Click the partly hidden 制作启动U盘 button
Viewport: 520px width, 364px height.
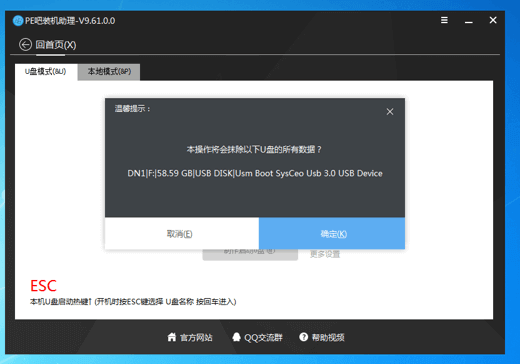click(250, 255)
